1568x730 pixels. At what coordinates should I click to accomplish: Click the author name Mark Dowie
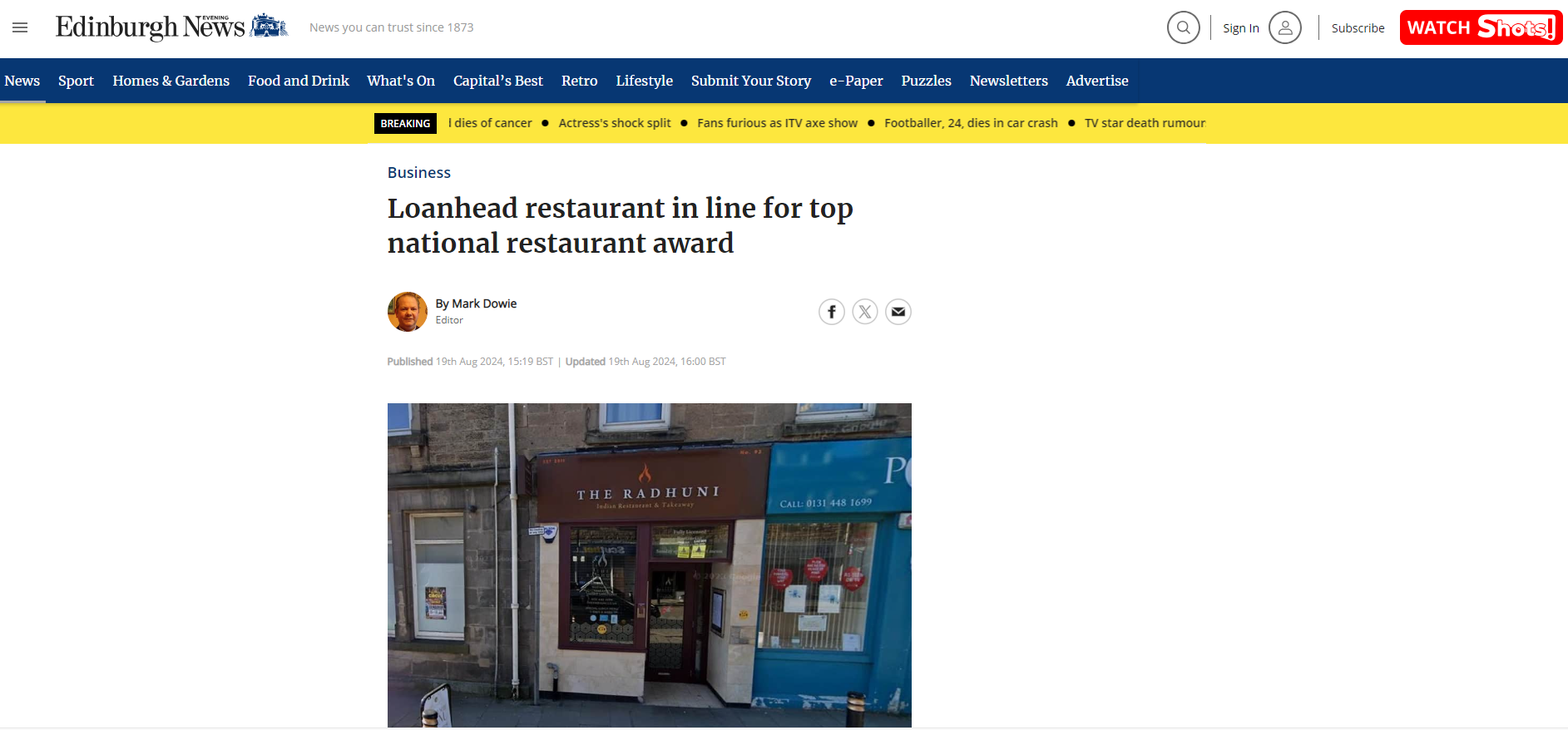point(484,303)
